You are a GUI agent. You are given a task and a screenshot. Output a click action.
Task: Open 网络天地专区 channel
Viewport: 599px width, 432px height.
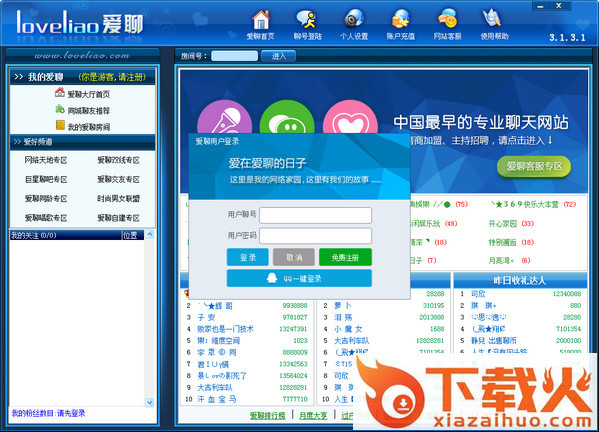46,160
